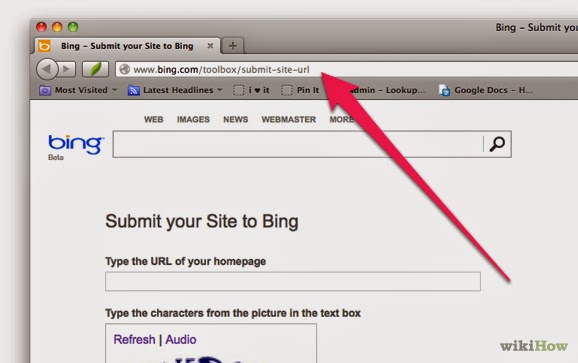Click the 'Beta' text under the Bing logo

point(56,157)
